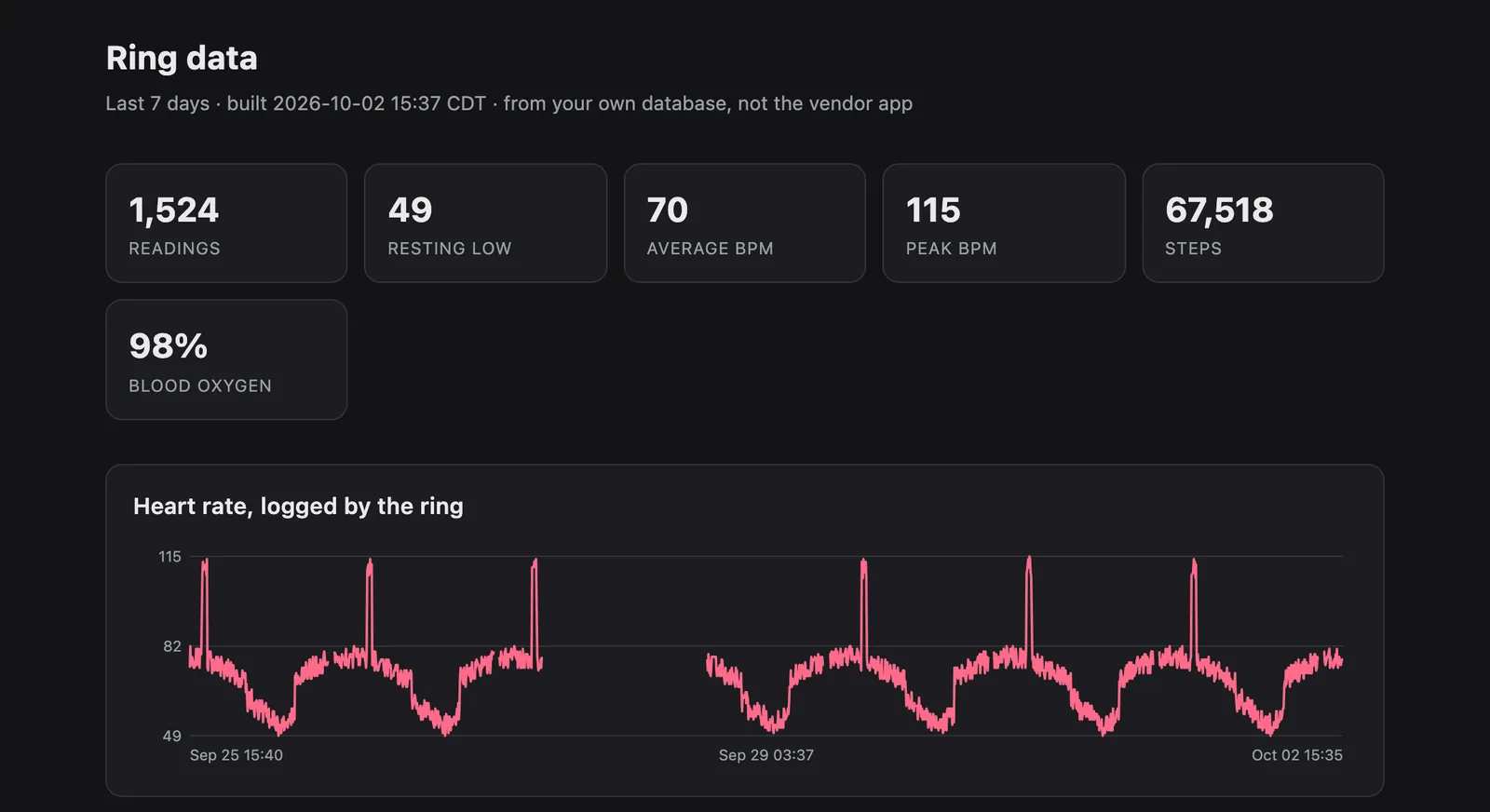Click the "Ring data" page heading
This screenshot has height=812, width=1490.
[182, 58]
